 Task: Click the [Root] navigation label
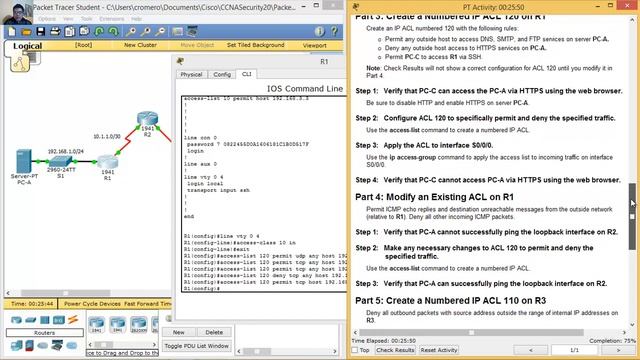click(83, 45)
